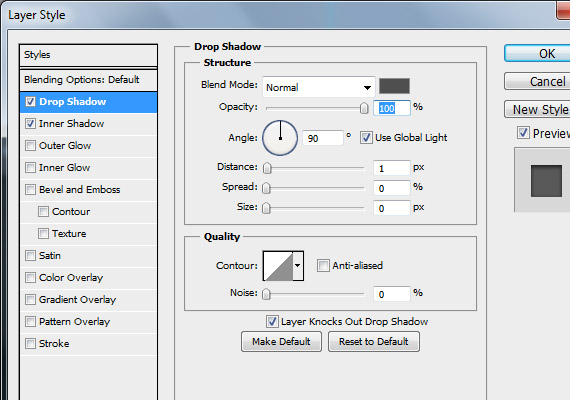Disable the Inner Shadow checkbox

[31, 124]
